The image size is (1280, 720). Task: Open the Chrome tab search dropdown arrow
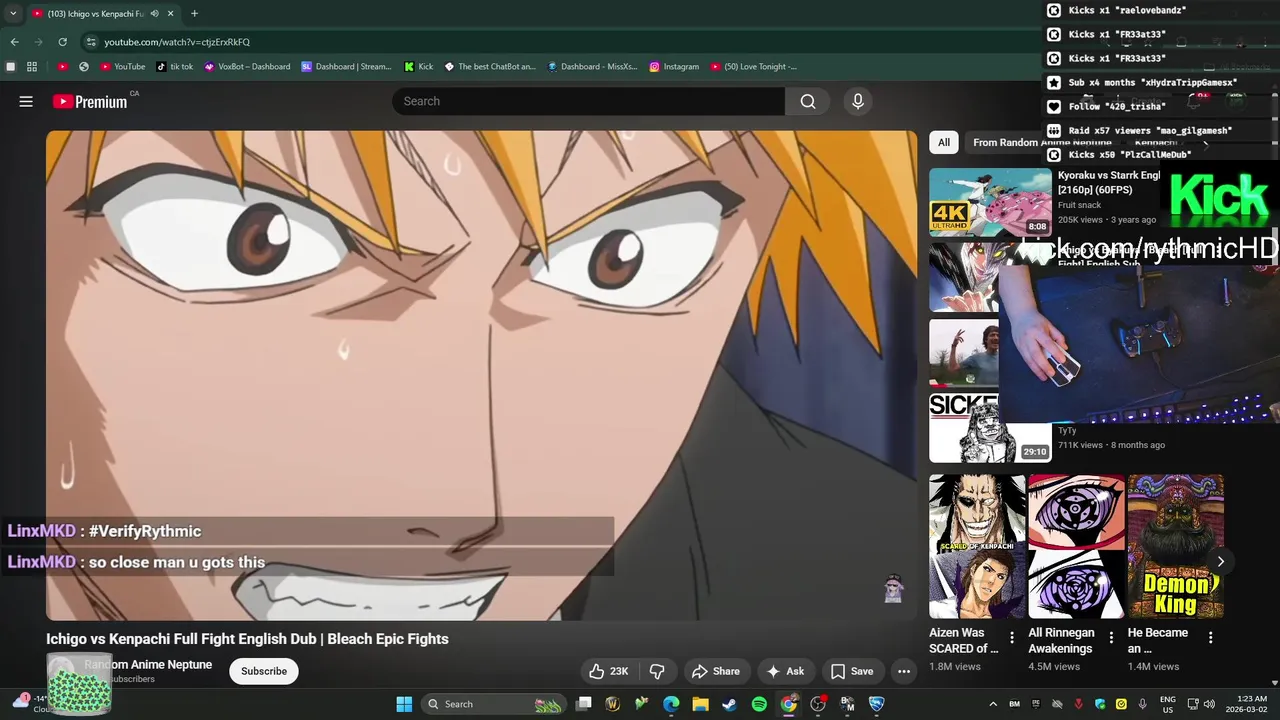[x=13, y=13]
